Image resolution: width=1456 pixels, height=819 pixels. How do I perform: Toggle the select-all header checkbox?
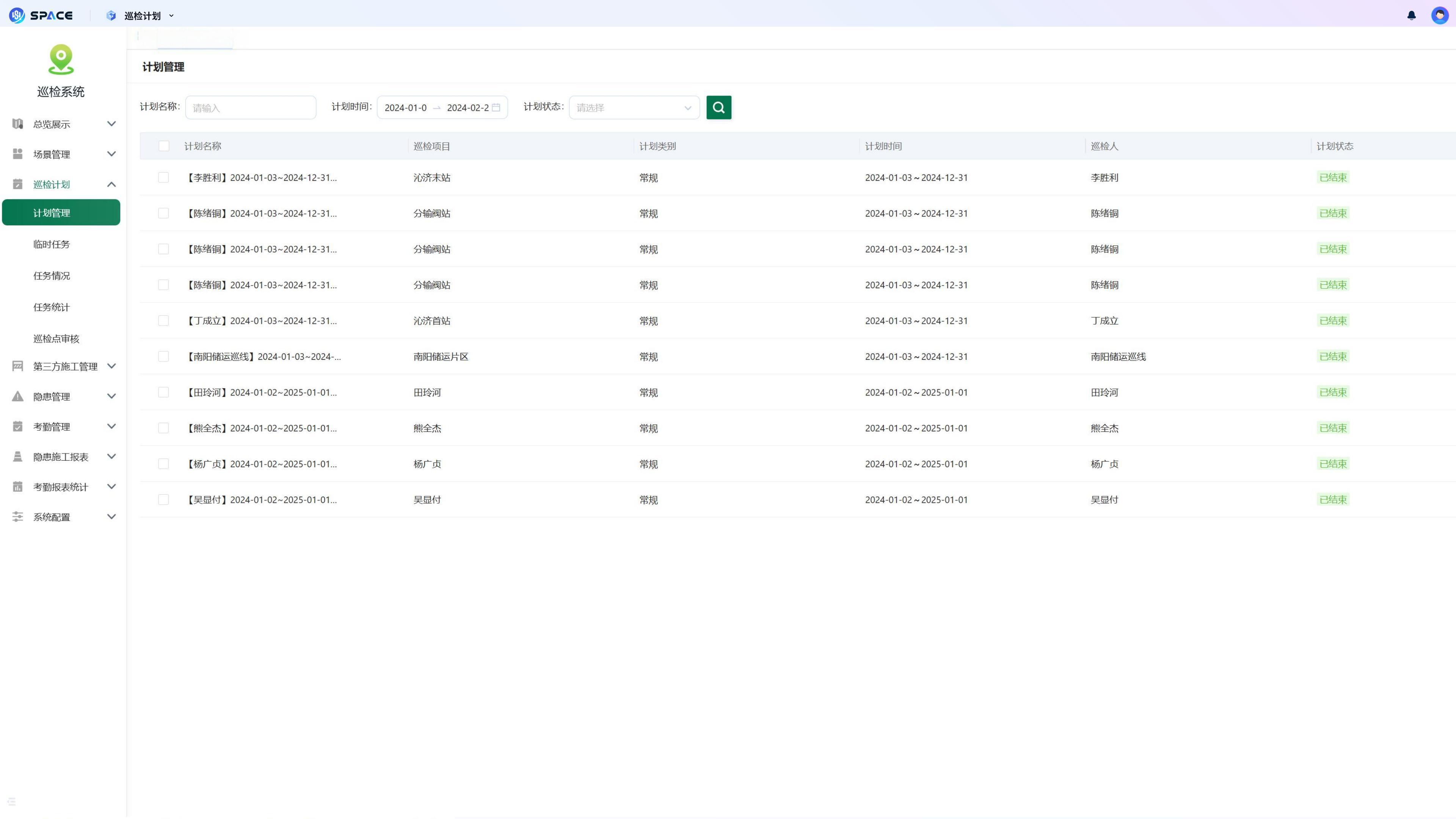pos(164,146)
